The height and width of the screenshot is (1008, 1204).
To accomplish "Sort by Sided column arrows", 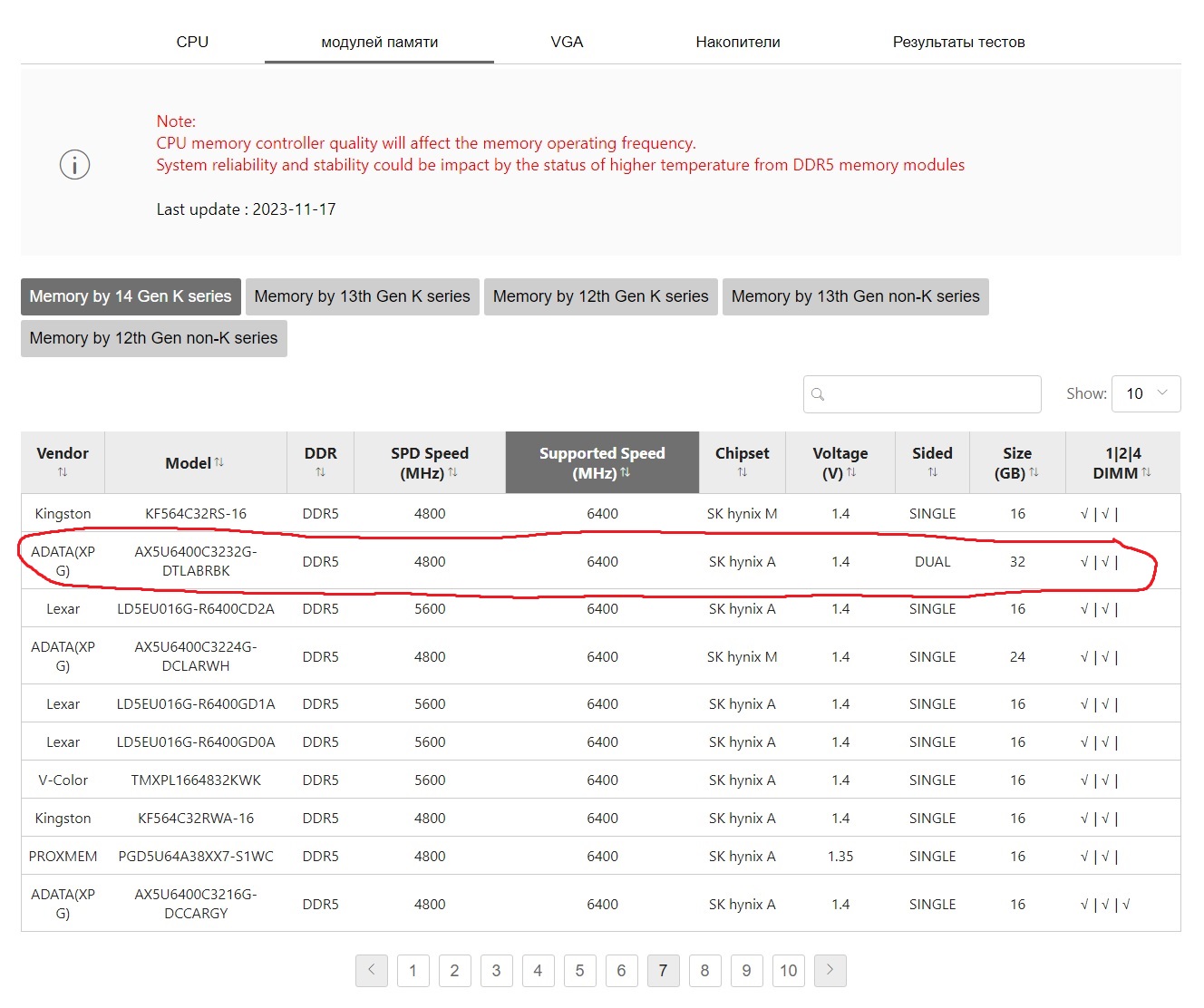I will (x=932, y=472).
